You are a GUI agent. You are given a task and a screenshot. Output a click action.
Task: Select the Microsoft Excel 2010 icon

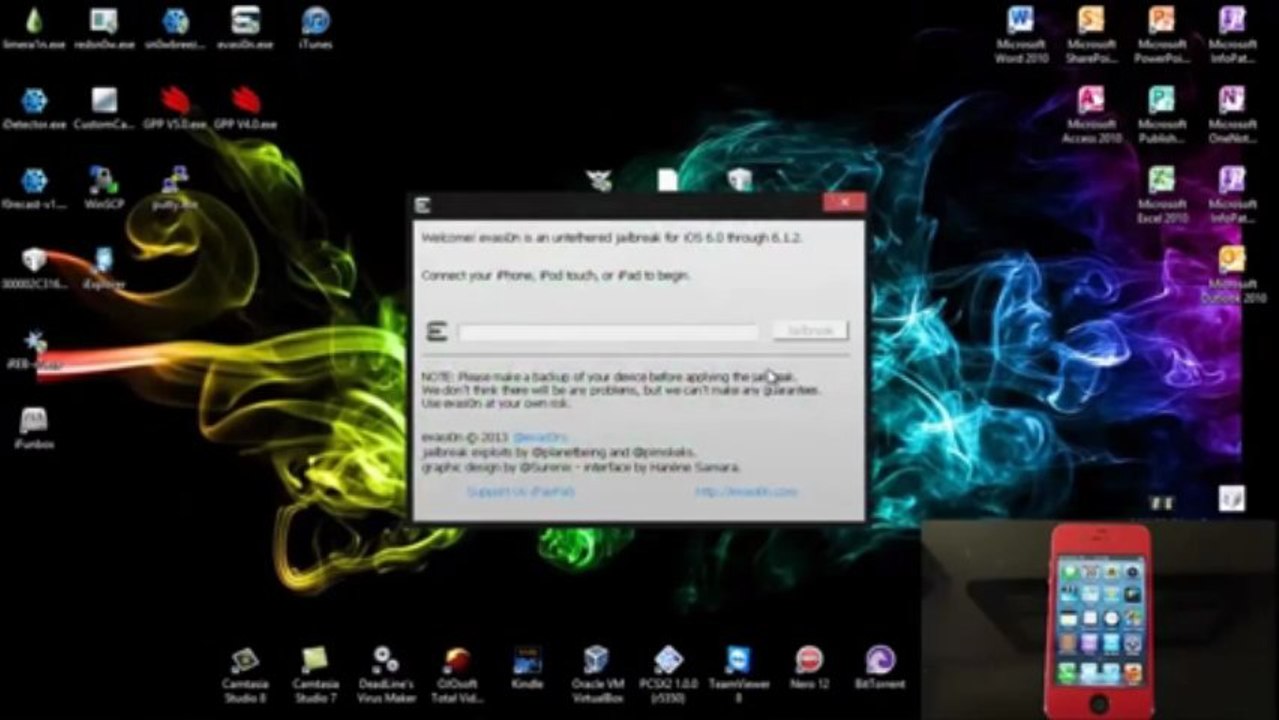click(x=1161, y=194)
